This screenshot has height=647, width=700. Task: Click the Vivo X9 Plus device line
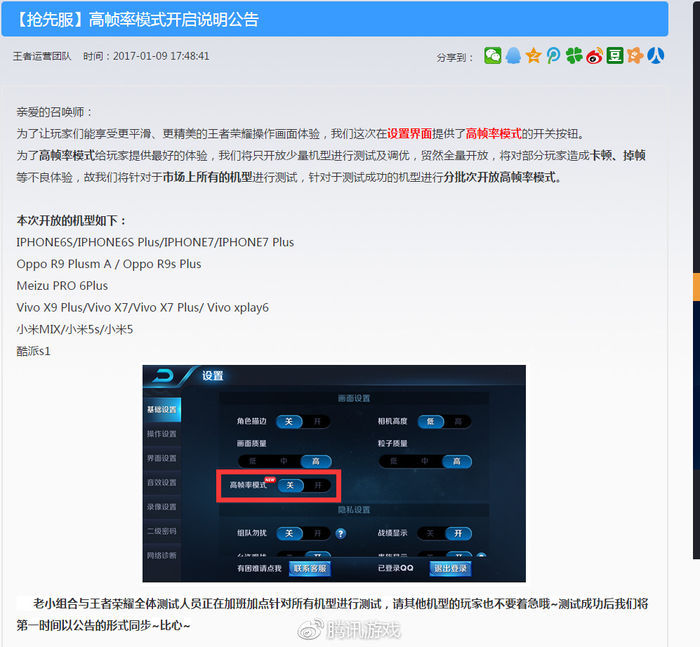click(x=142, y=308)
